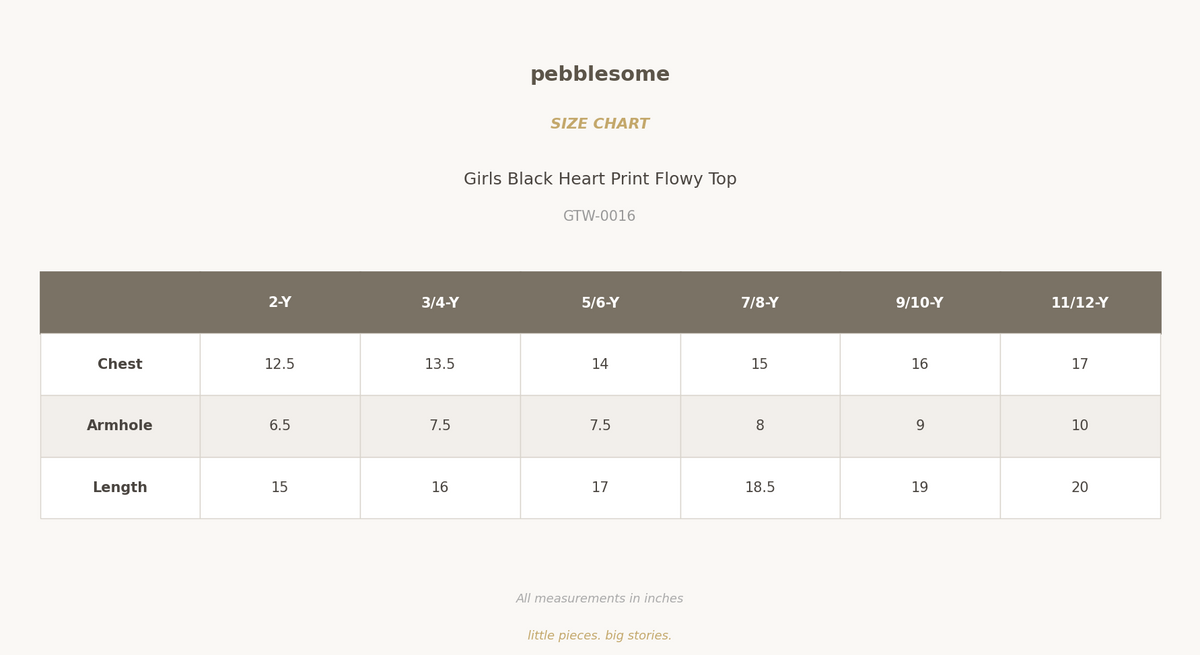
Task: Select the product code GTW-0016
Action: click(x=600, y=216)
